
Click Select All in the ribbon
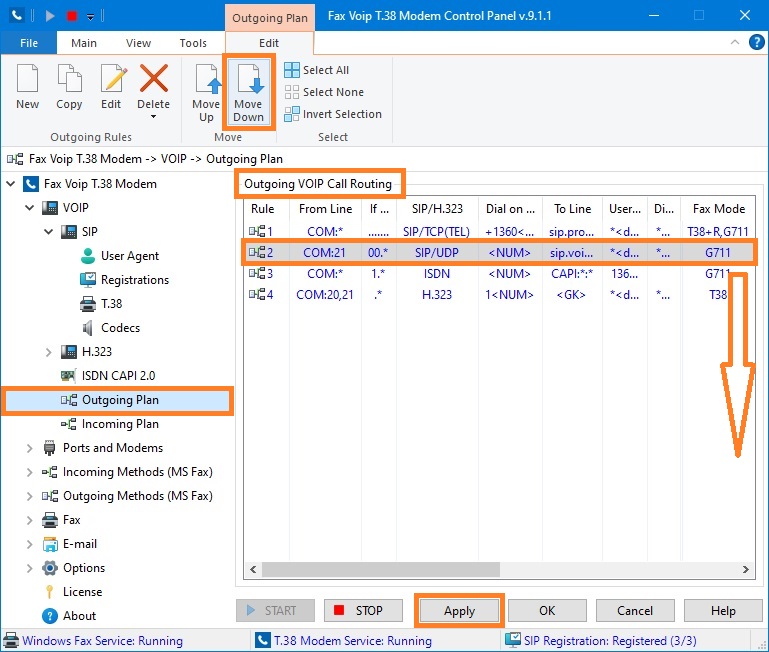(x=316, y=70)
